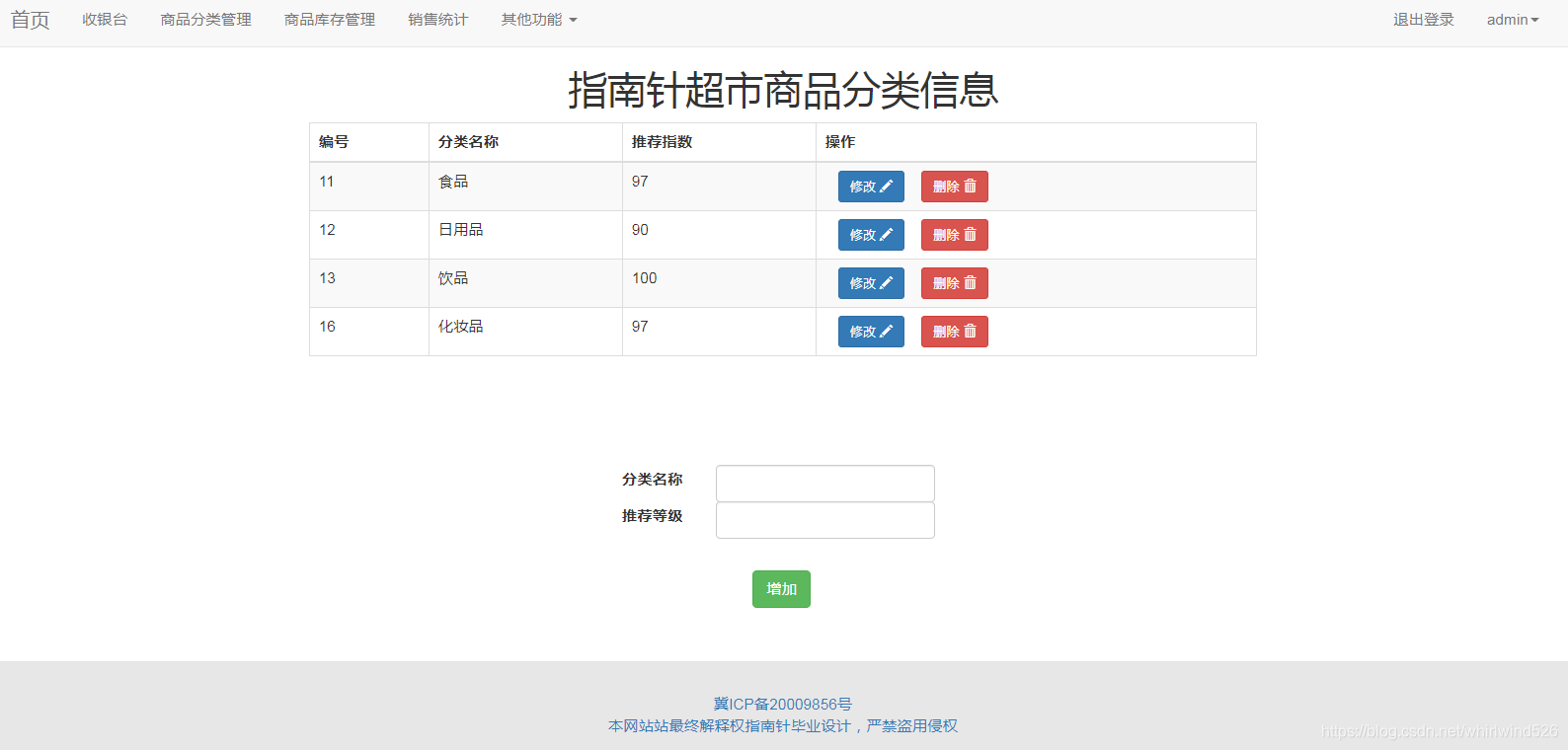Select the value 90 in 日用品 row
The height and width of the screenshot is (750, 1568).
tap(640, 230)
